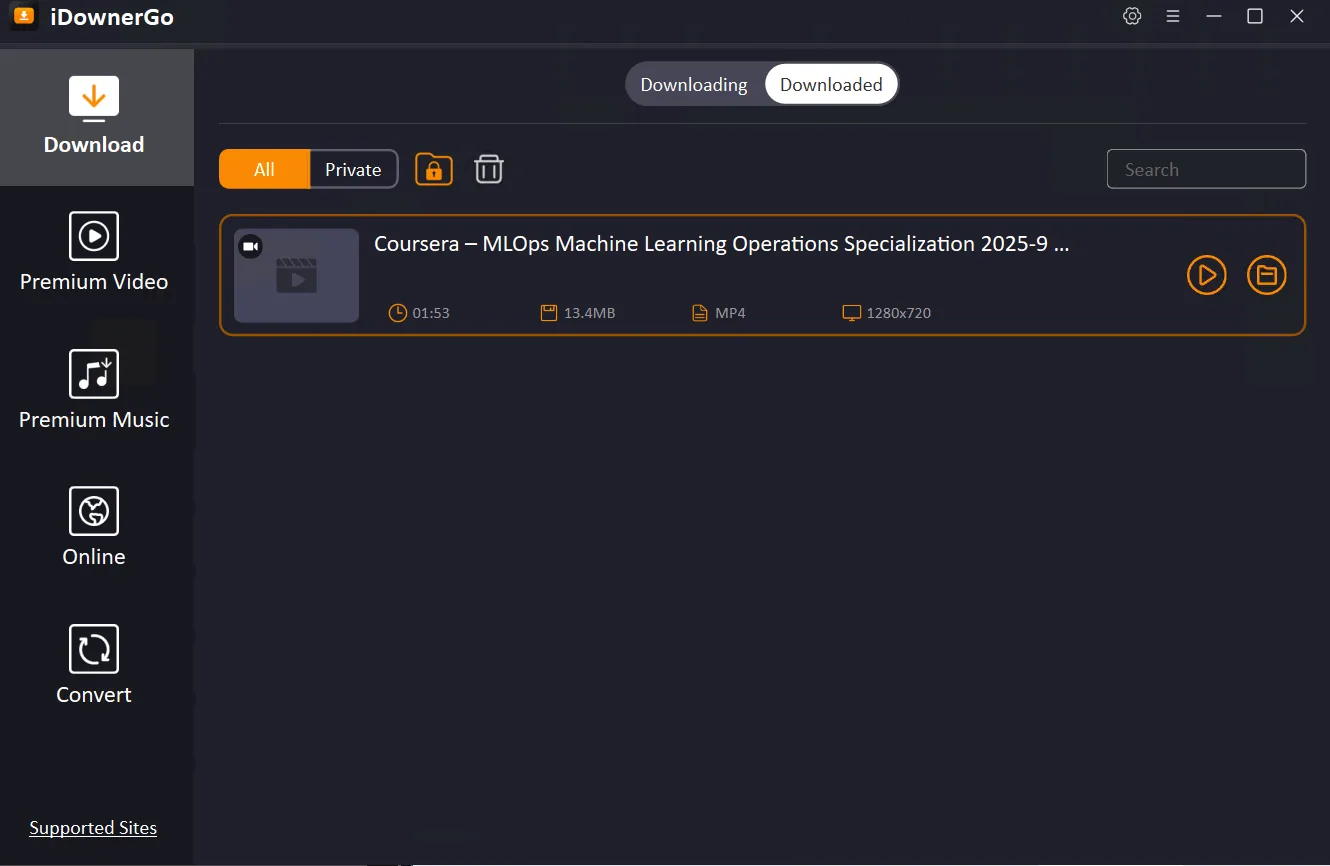
Task: Click the Search input field
Action: point(1206,169)
